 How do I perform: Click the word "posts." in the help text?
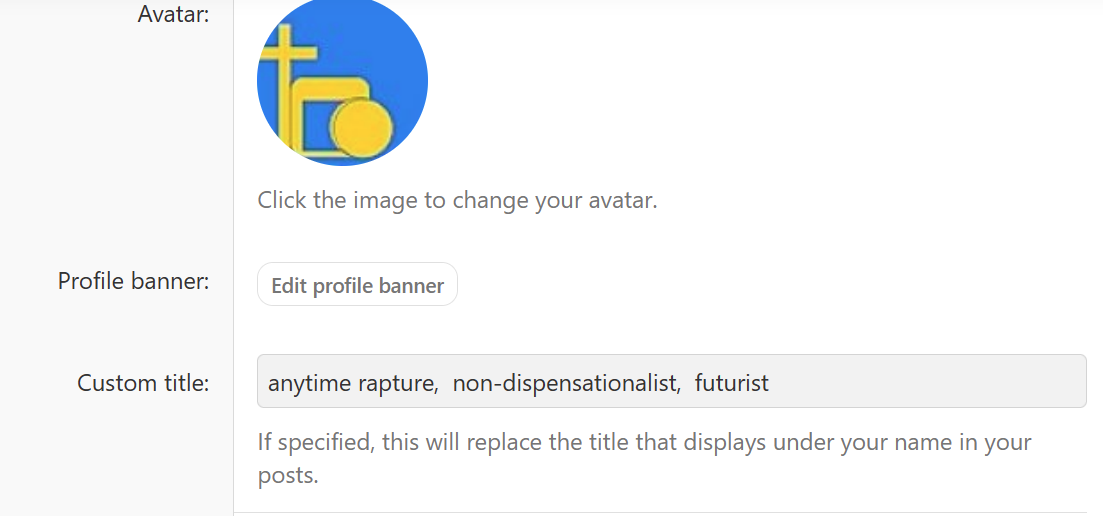[288, 475]
